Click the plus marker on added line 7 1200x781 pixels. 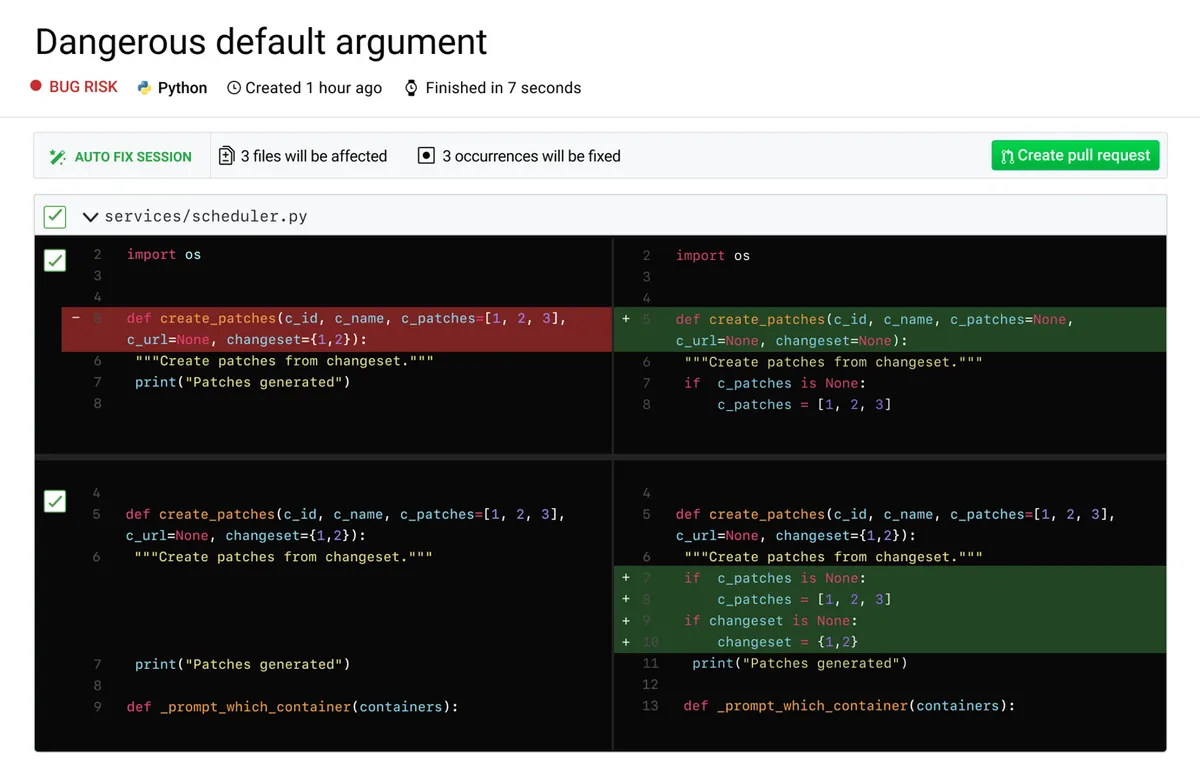pos(626,578)
